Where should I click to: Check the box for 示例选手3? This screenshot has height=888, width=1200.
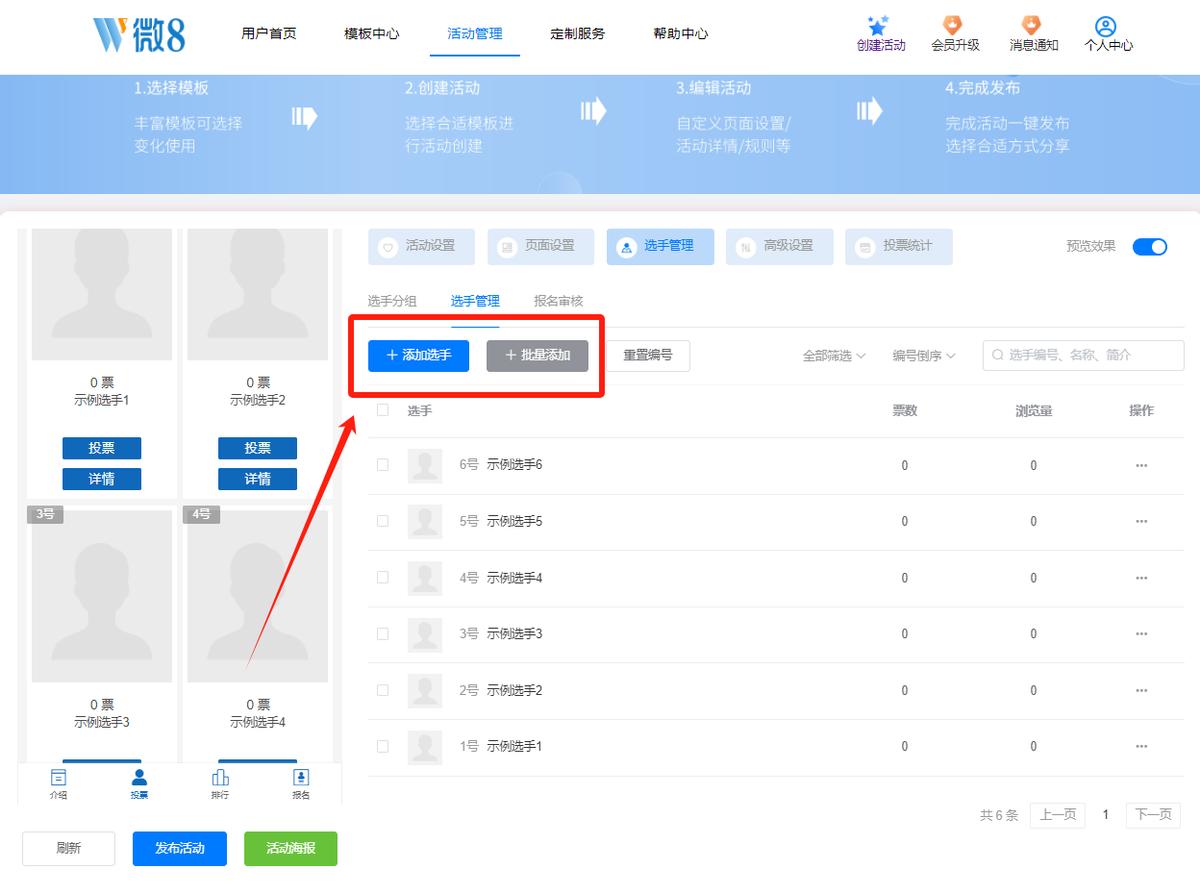[x=383, y=633]
